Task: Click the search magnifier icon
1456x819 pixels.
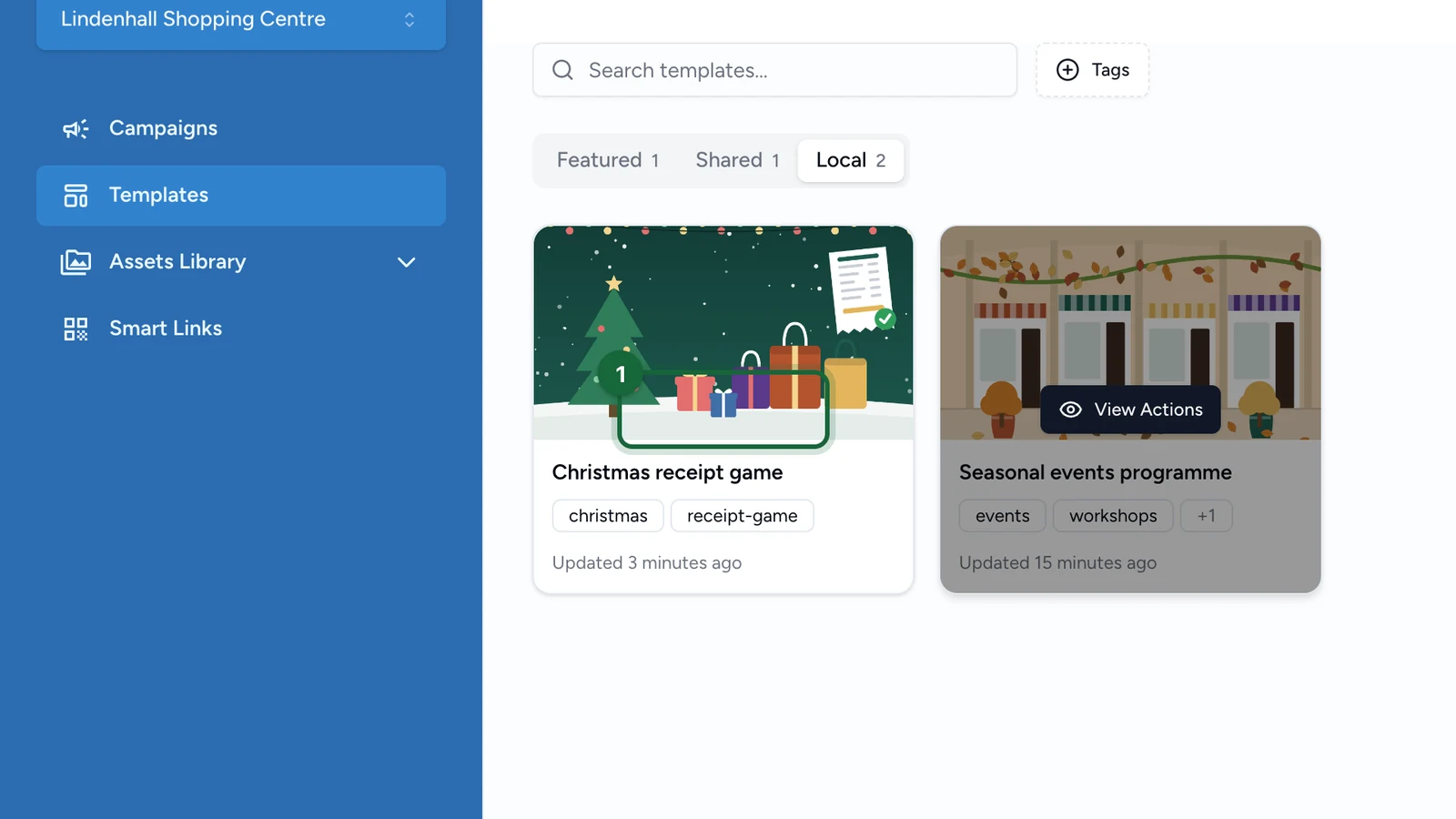Action: pos(563,70)
